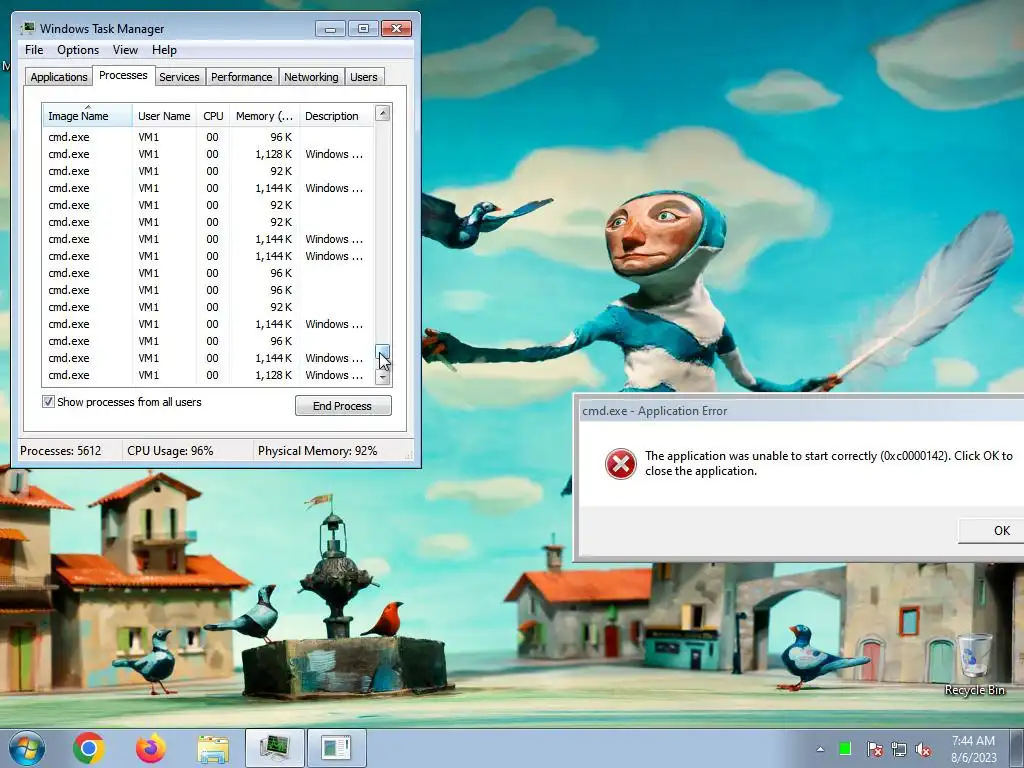
Task: Click the Physical Memory: 92% status entry
Action: (317, 451)
